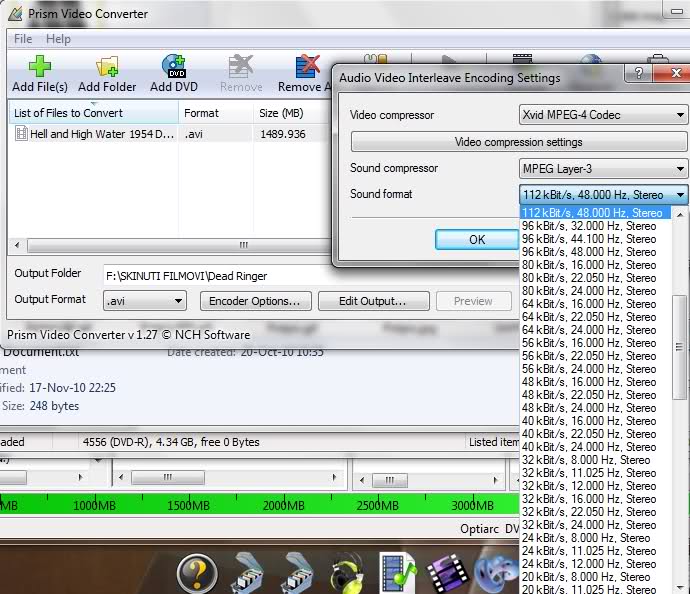Select 32 kBit/s, 22.050 Hz, Stereo
Image resolution: width=690 pixels, height=594 pixels.
coord(595,512)
